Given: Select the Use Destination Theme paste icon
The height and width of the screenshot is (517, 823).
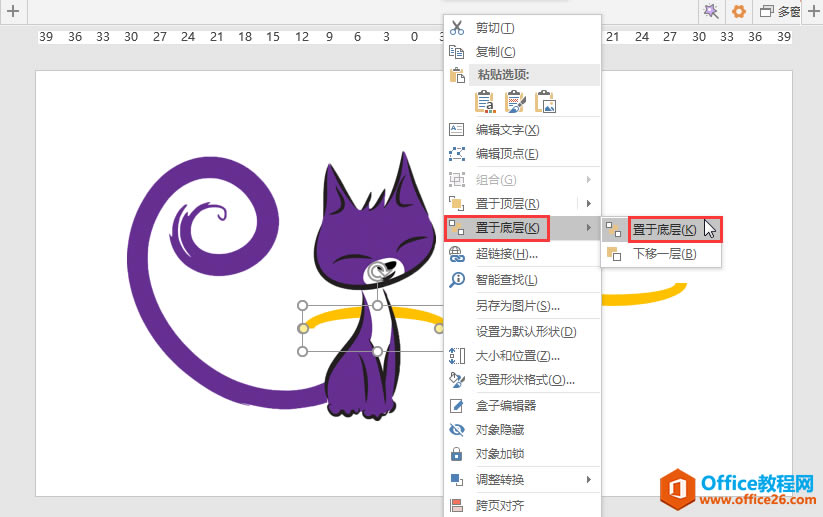Looking at the screenshot, I should point(485,102).
